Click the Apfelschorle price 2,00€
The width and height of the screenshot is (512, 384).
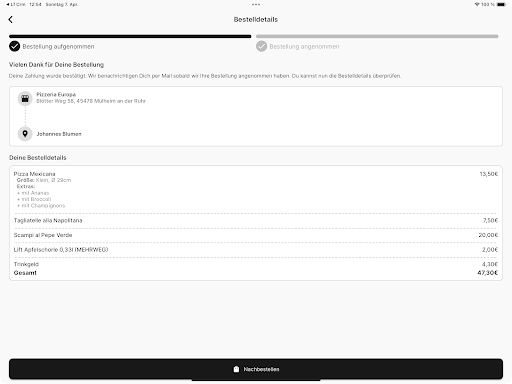click(490, 250)
